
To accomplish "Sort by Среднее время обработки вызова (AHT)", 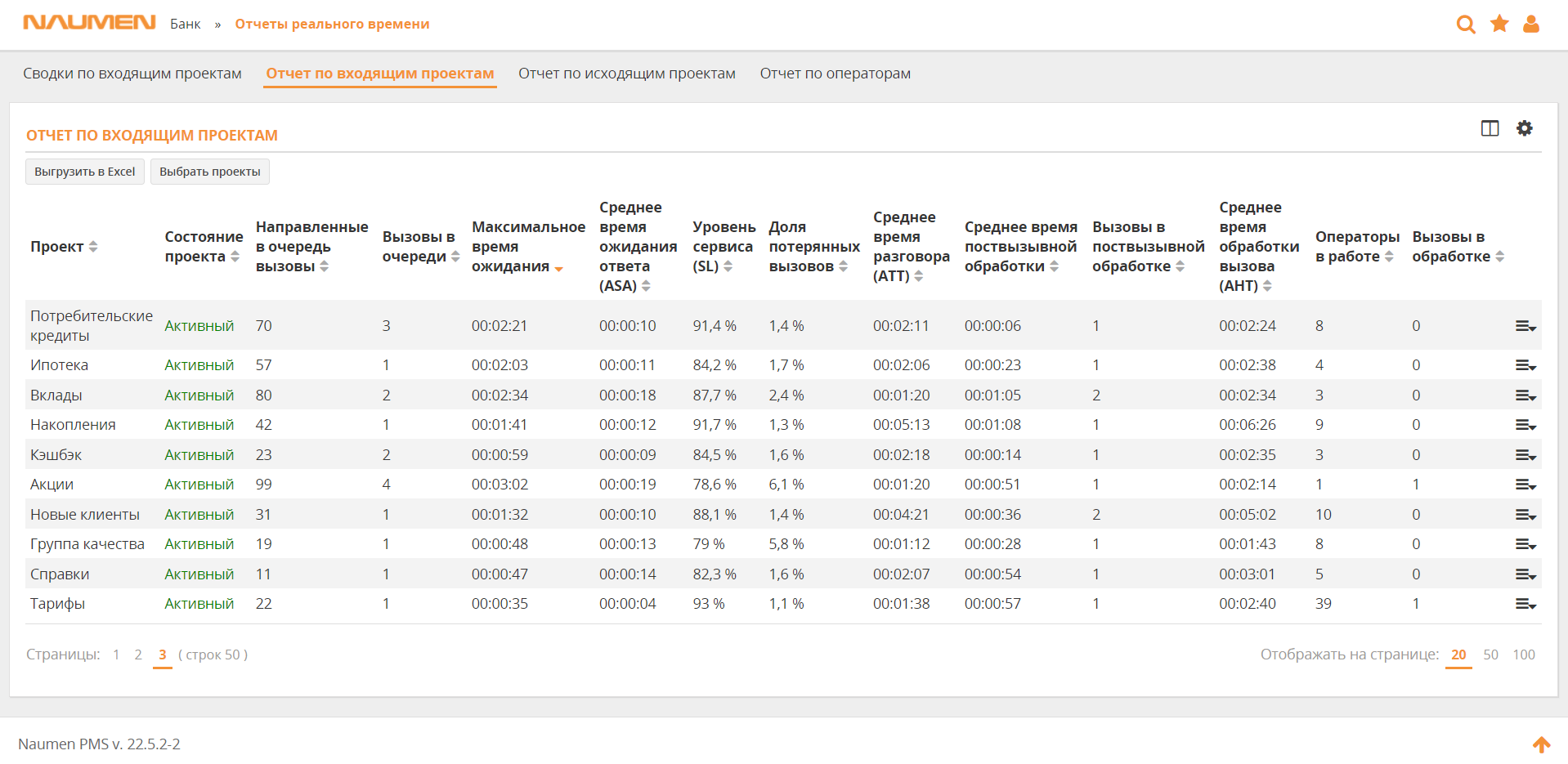I will [x=1259, y=247].
